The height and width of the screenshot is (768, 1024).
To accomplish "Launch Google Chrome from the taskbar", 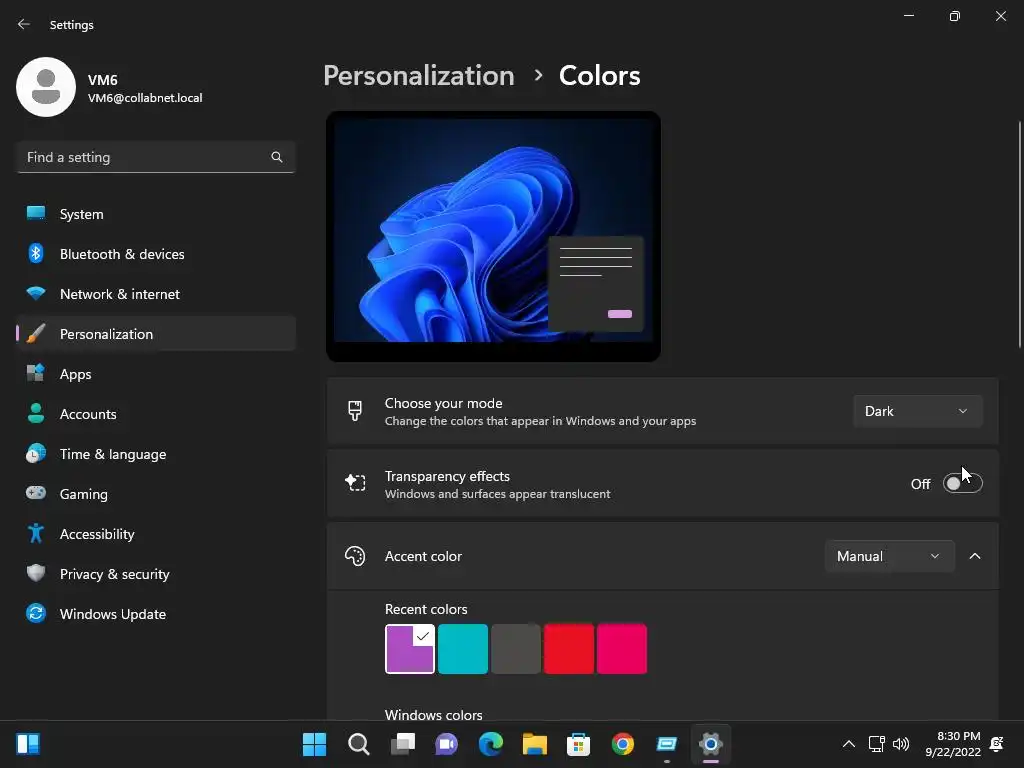I will [622, 744].
